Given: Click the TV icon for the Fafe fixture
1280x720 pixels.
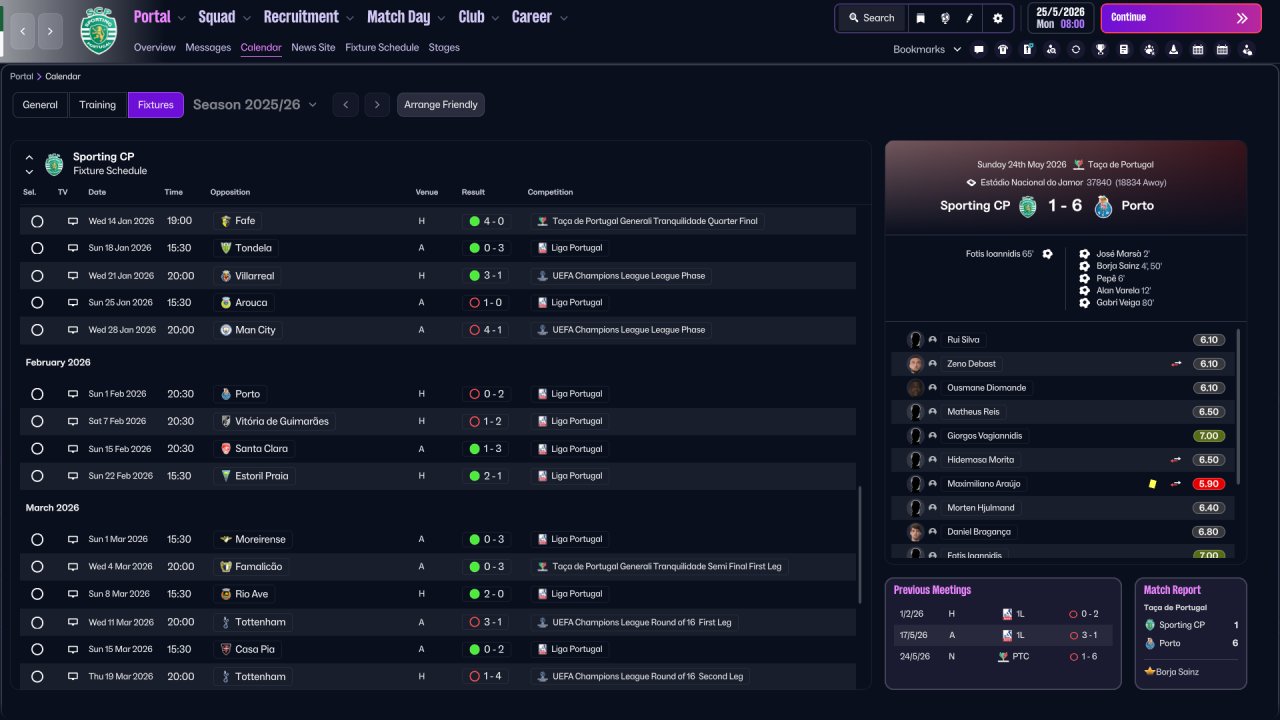Looking at the screenshot, I should click(73, 221).
